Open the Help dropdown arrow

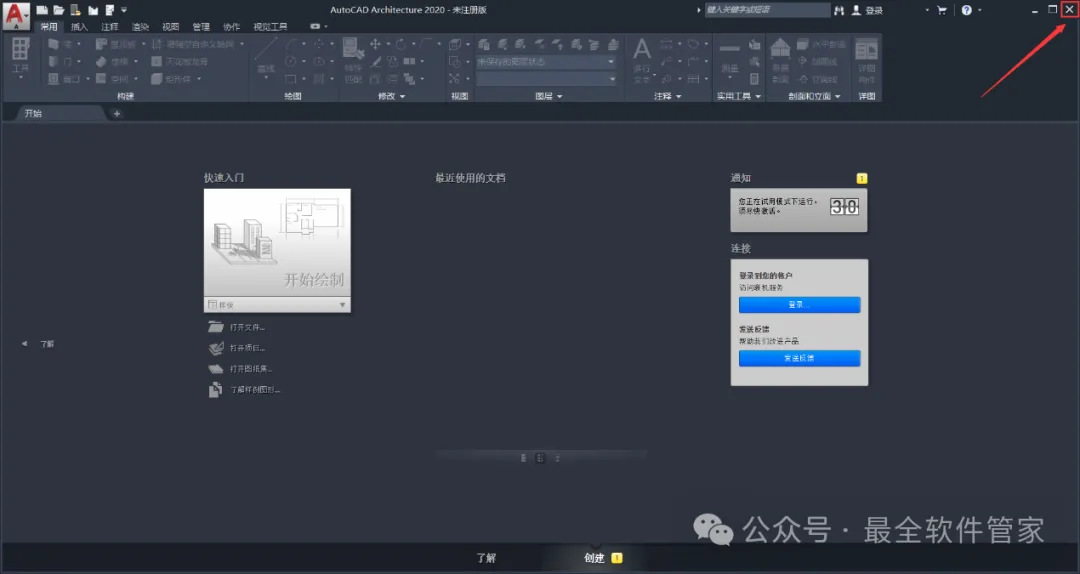pos(979,10)
